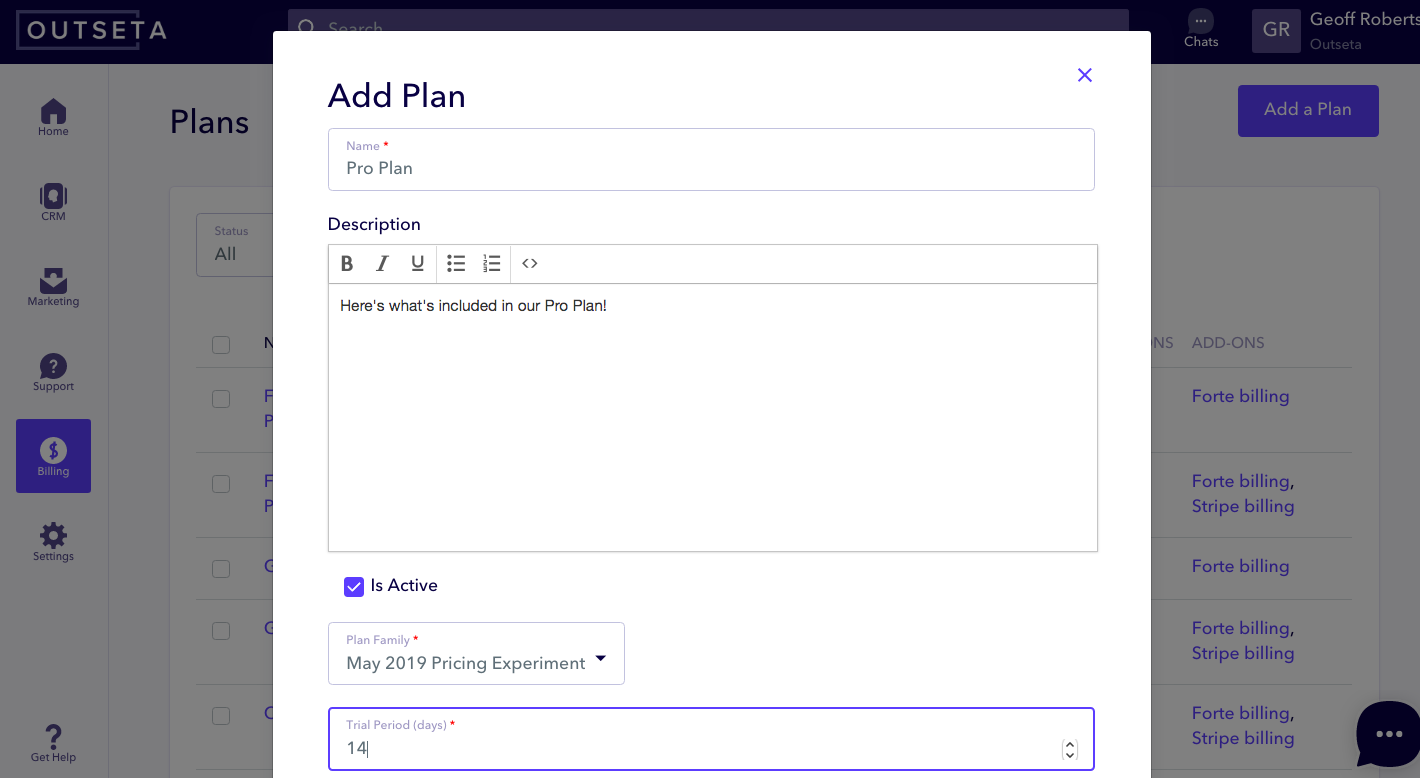Uncheck the Is Active checkbox
Screen dimensions: 1420x778
click(354, 587)
